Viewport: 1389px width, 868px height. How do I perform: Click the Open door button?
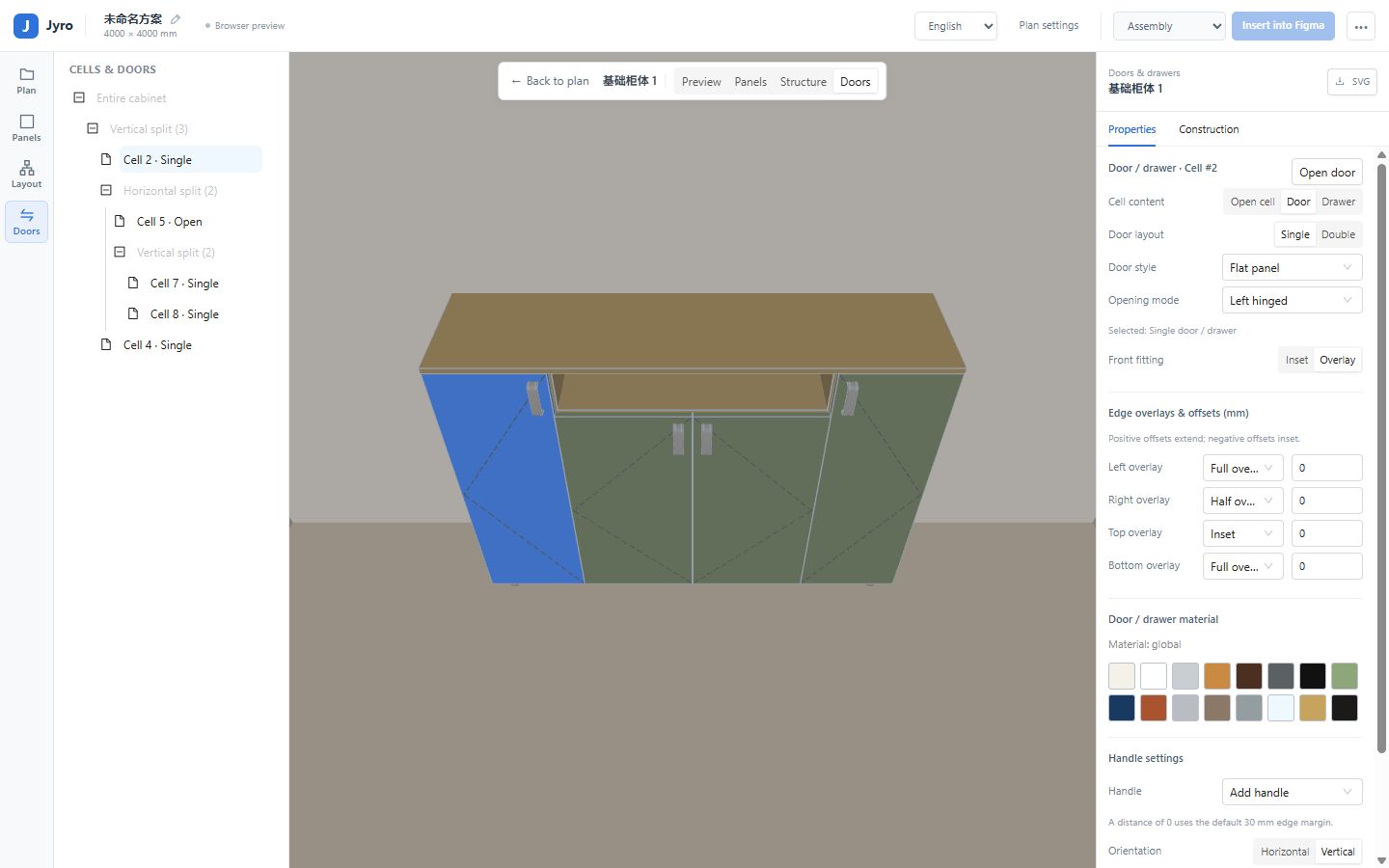pos(1327,173)
